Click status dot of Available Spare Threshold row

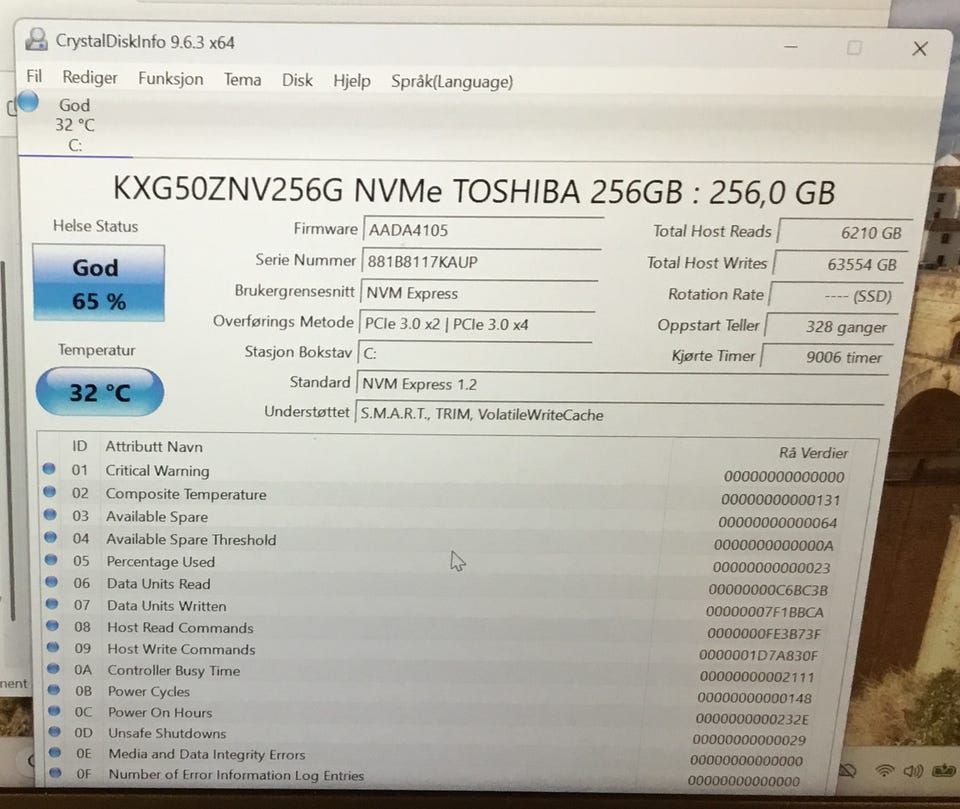pos(51,537)
